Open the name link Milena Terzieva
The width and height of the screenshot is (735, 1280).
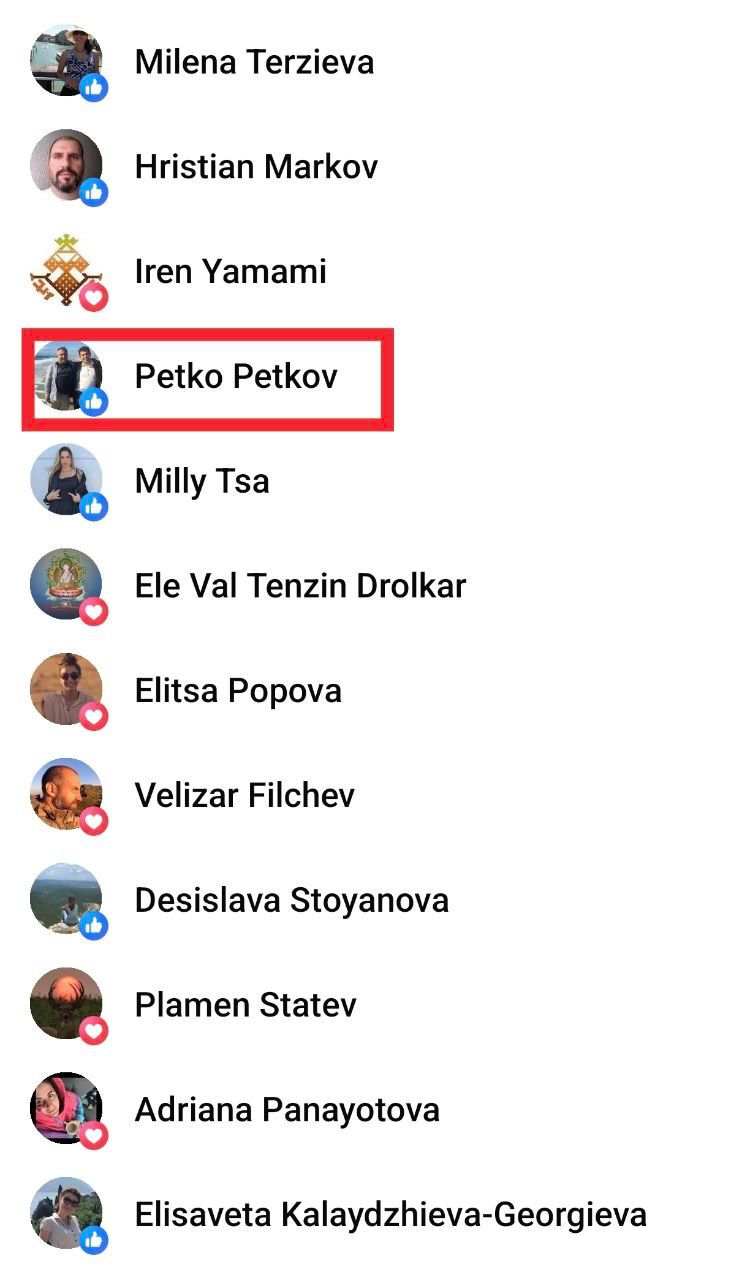pos(255,62)
